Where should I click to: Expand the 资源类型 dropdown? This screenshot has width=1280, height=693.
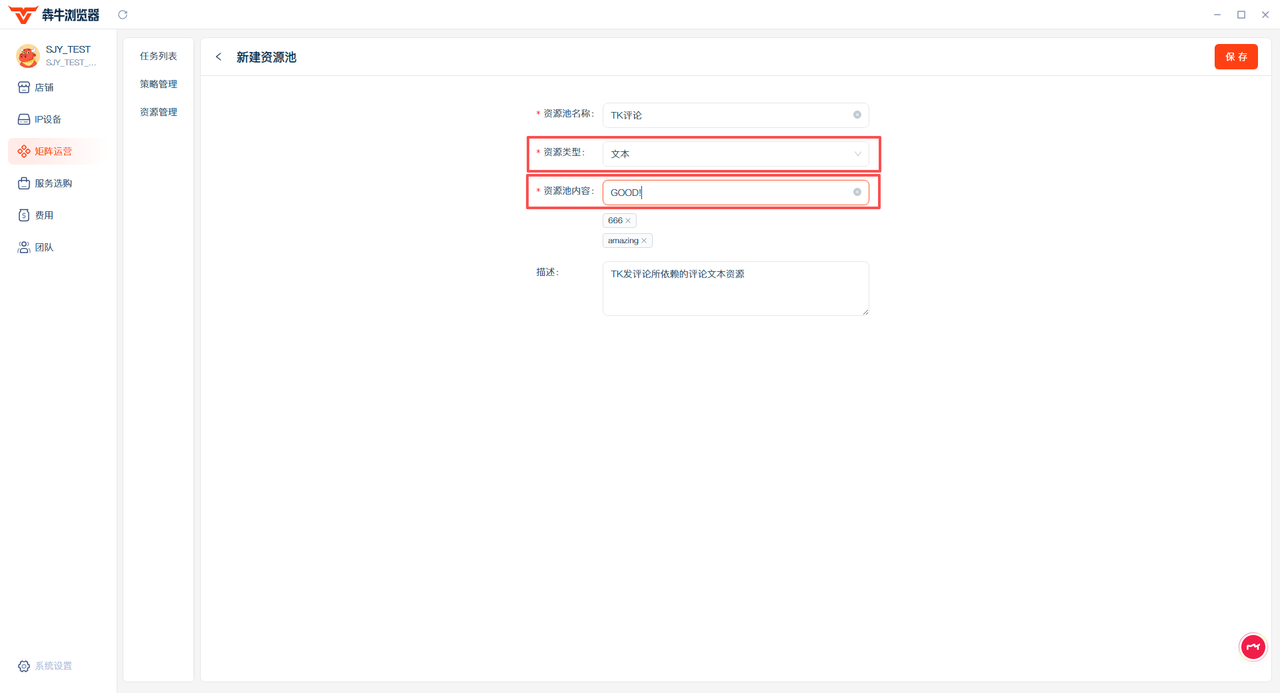click(x=735, y=154)
